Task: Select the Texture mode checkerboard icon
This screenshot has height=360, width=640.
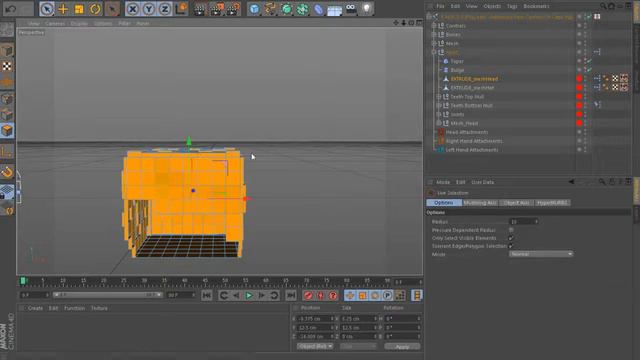Action: pyautogui.click(x=7, y=66)
